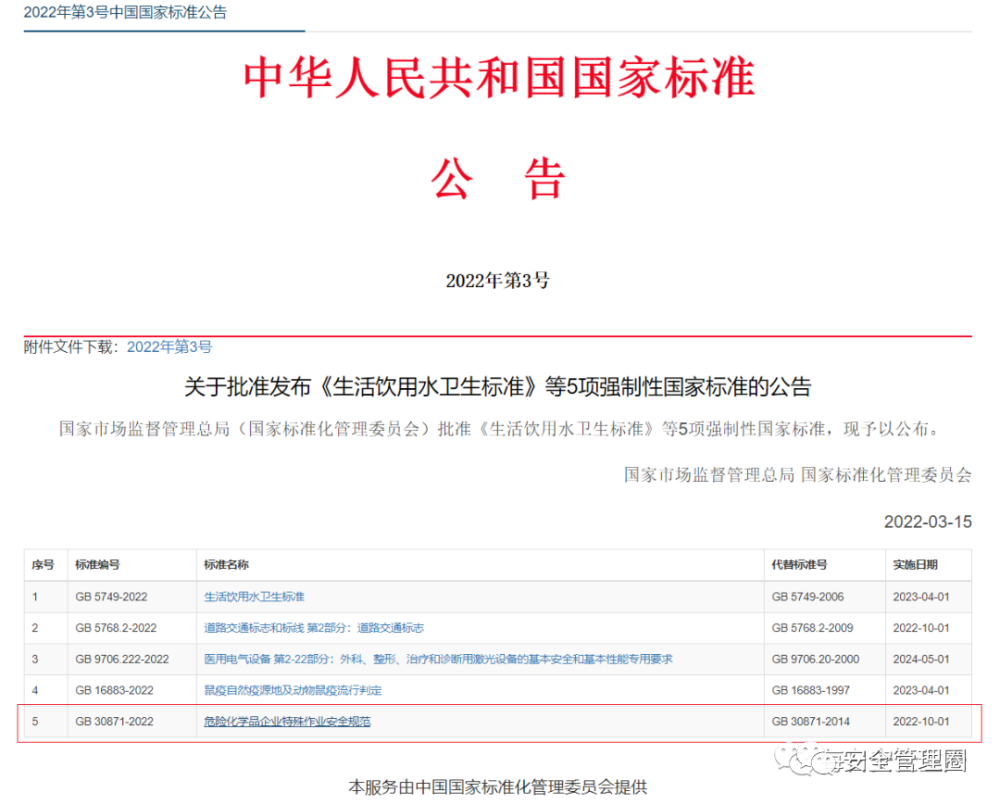Click the 2022年第3号中国国家标准公告 page title
1000x805 pixels.
pyautogui.click(x=125, y=13)
